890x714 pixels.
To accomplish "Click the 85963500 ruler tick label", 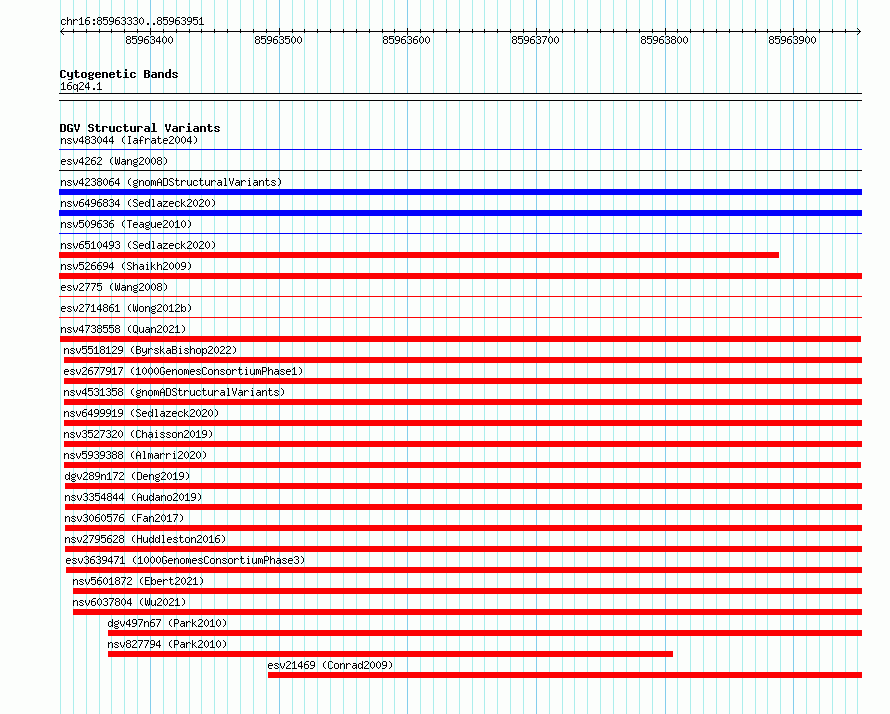I will pos(278,40).
